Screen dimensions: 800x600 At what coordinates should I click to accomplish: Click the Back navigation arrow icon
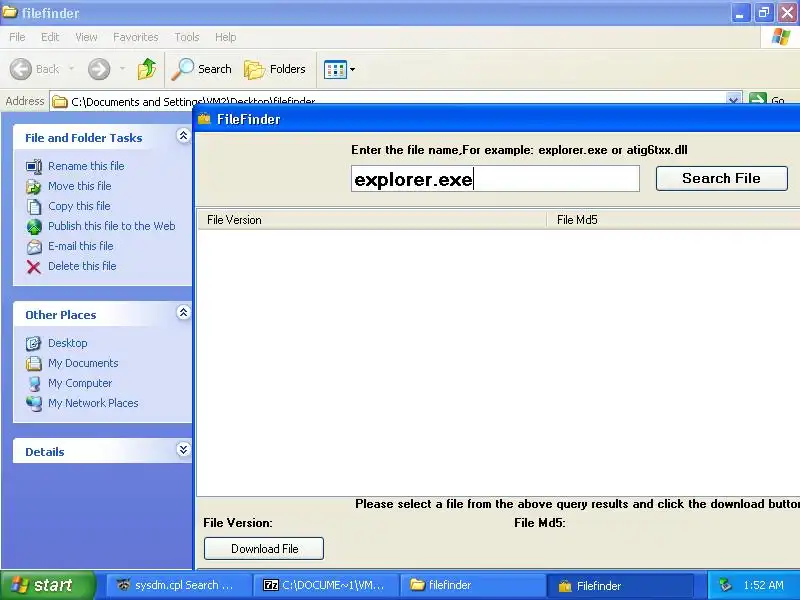21,69
